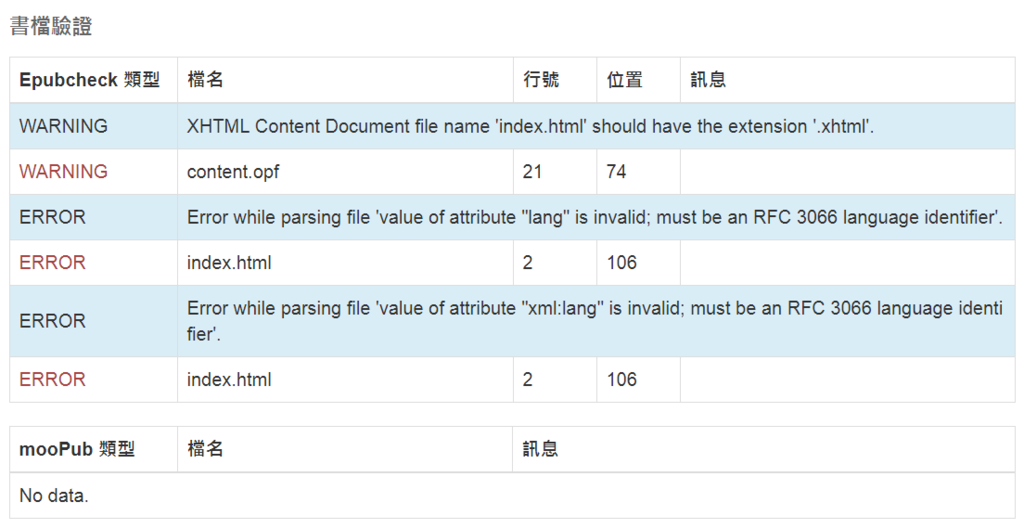This screenshot has width=1024, height=528.
Task: Click the last red ERROR label
Action: tap(52, 379)
